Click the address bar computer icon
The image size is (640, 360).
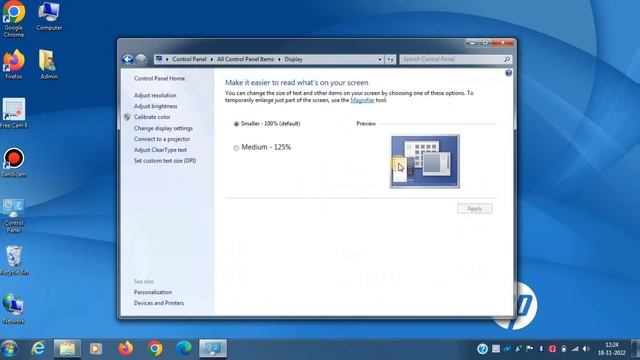159,59
